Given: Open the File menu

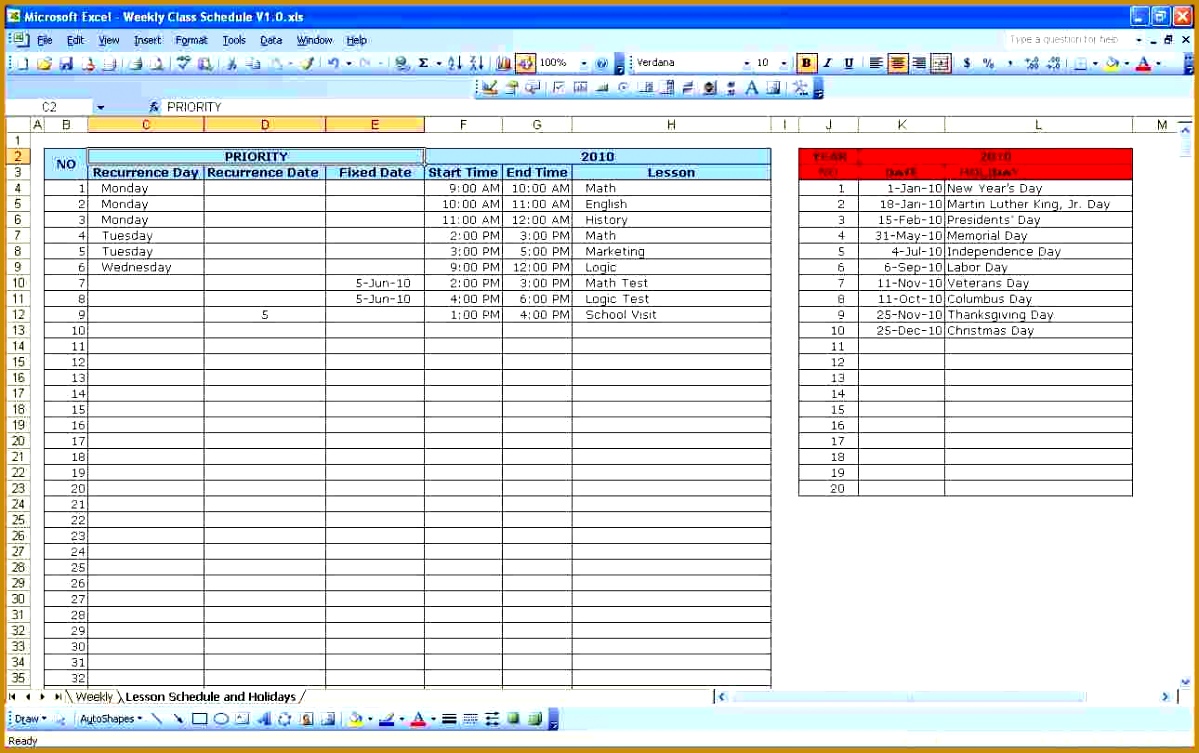Looking at the screenshot, I should 45,40.
